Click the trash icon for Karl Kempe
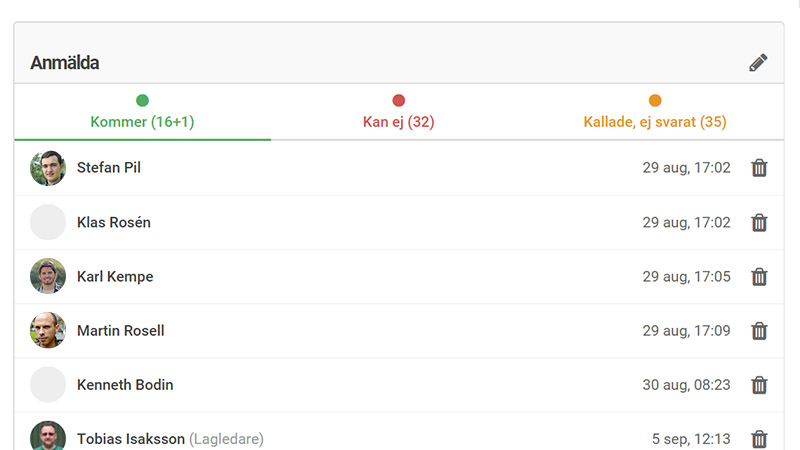 click(x=759, y=277)
